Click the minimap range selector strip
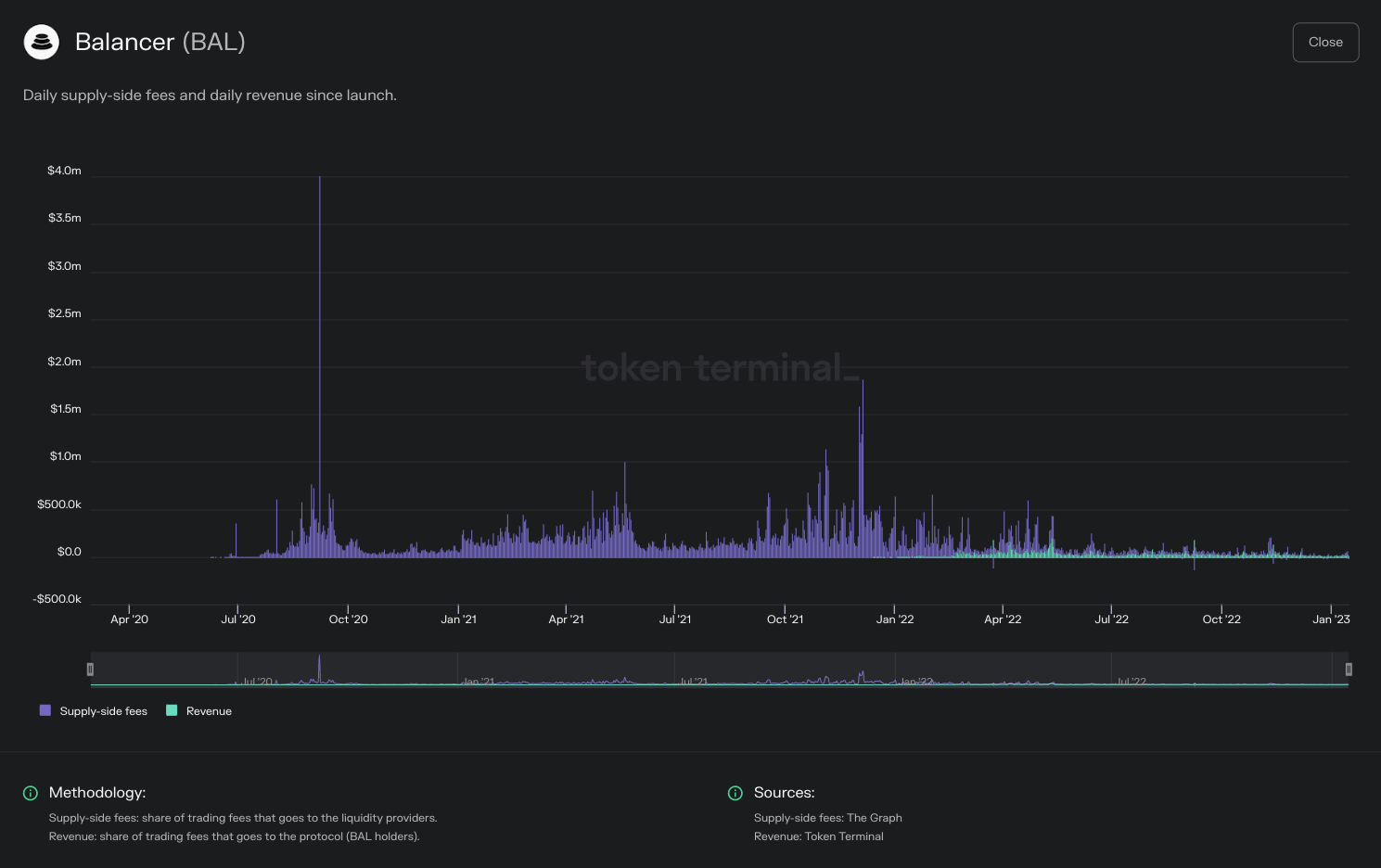 click(x=720, y=669)
